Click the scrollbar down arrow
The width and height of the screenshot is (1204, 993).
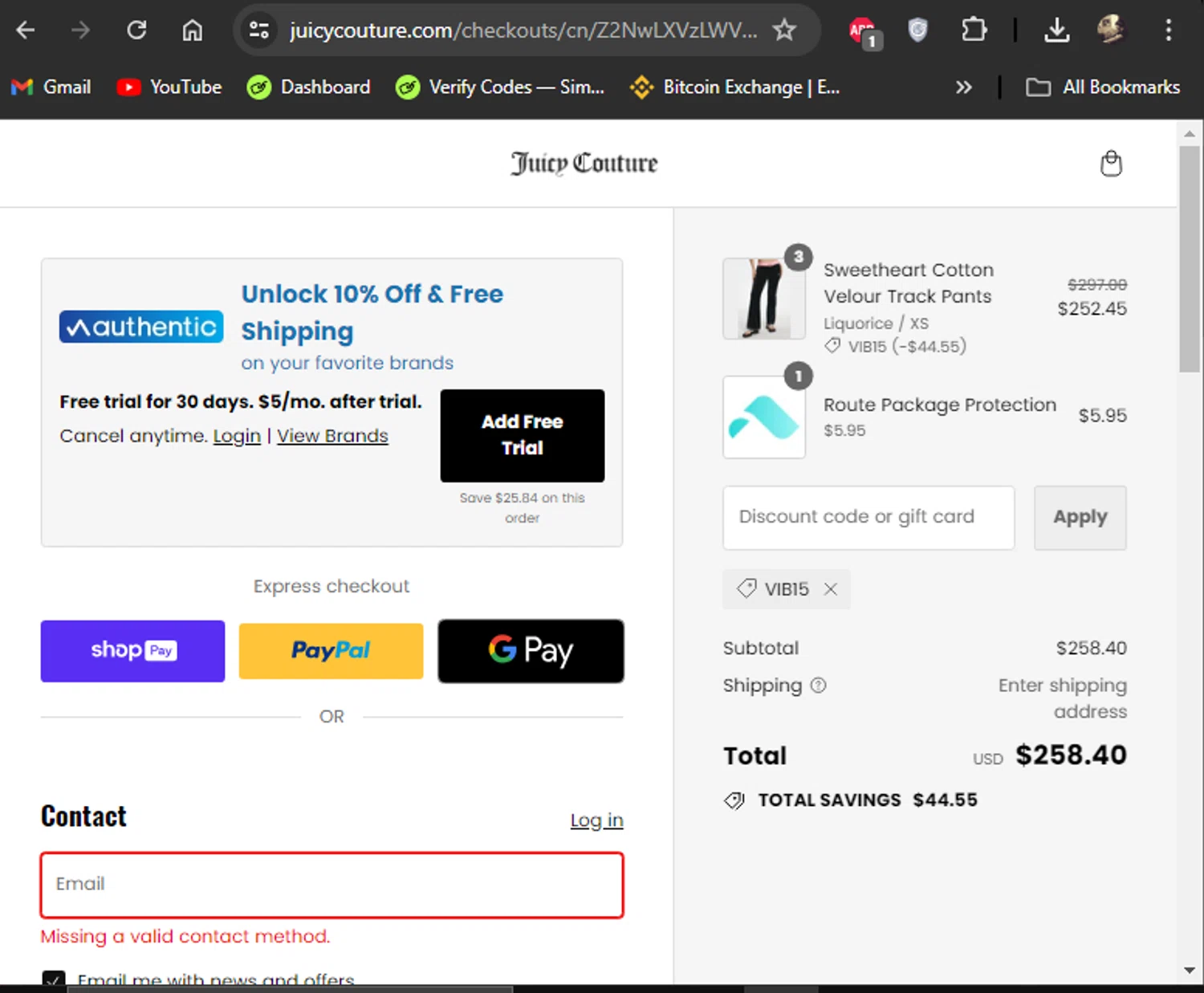pos(1189,970)
